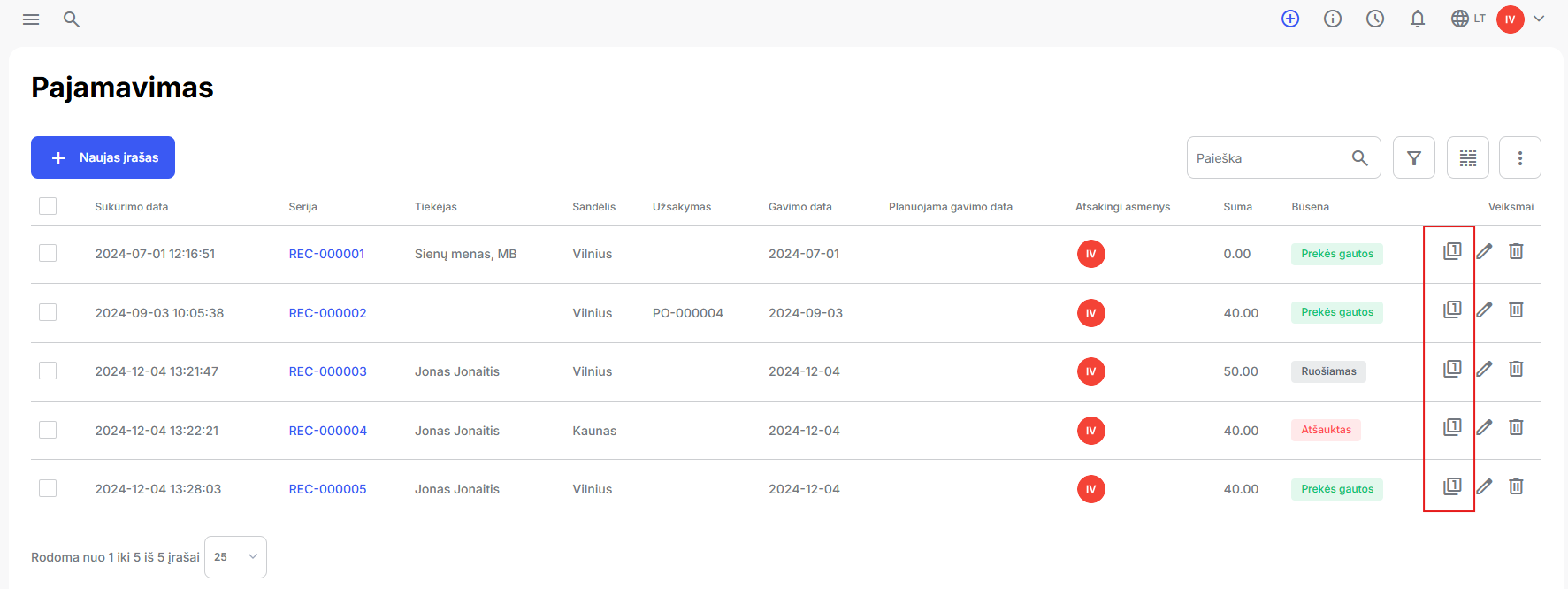This screenshot has width=1568, height=589.
Task: Click the Naujas įrašas button
Action: pos(103,157)
